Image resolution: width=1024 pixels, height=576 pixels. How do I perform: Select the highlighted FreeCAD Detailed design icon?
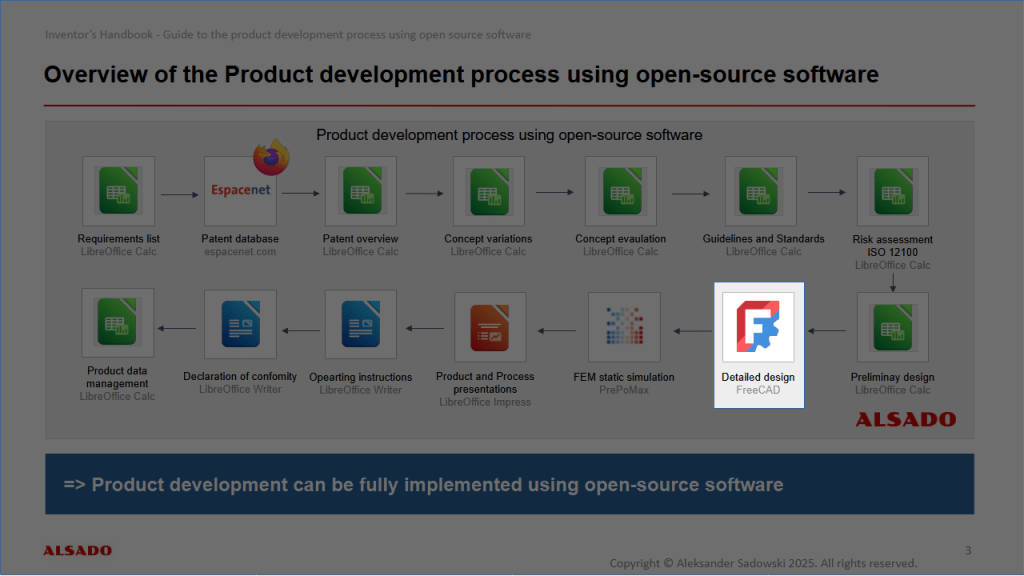pyautogui.click(x=758, y=327)
